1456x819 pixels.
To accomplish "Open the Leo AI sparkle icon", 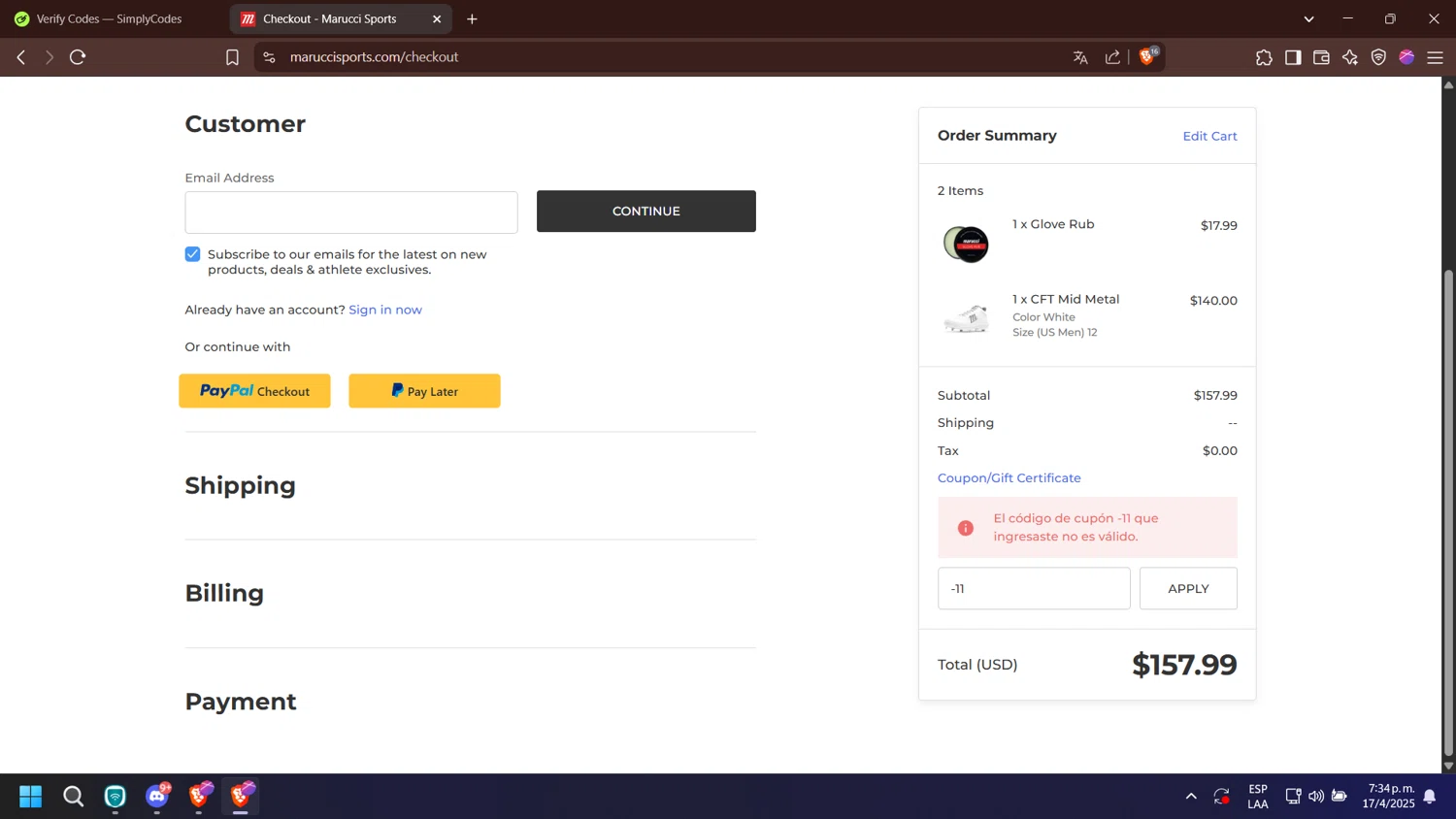I will point(1350,57).
